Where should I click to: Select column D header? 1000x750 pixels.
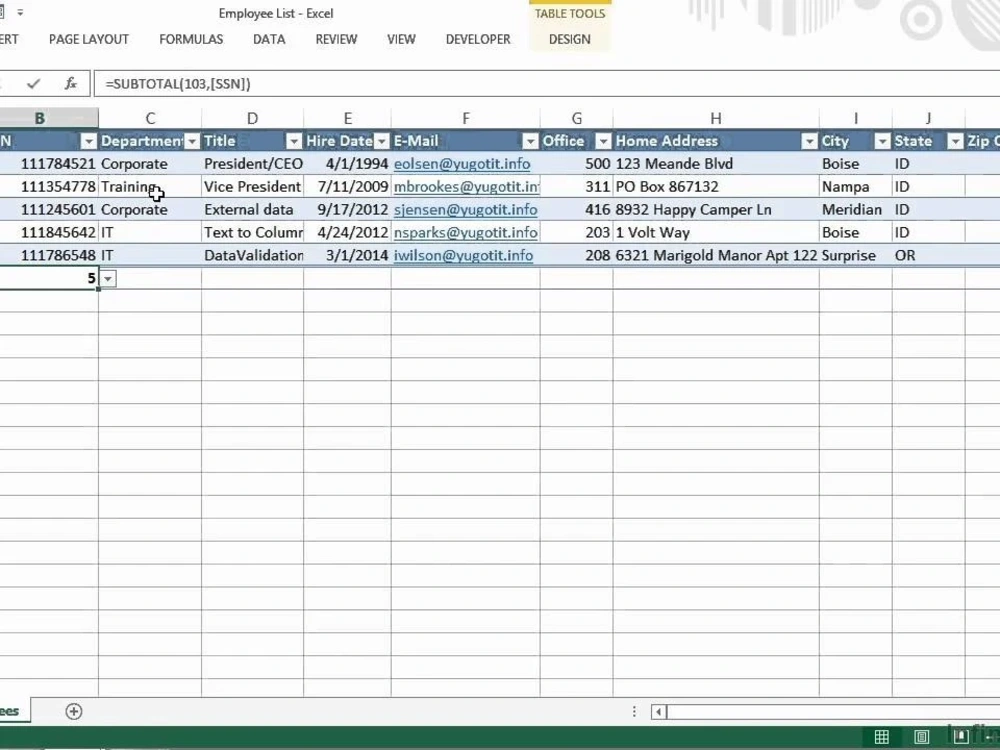(253, 118)
